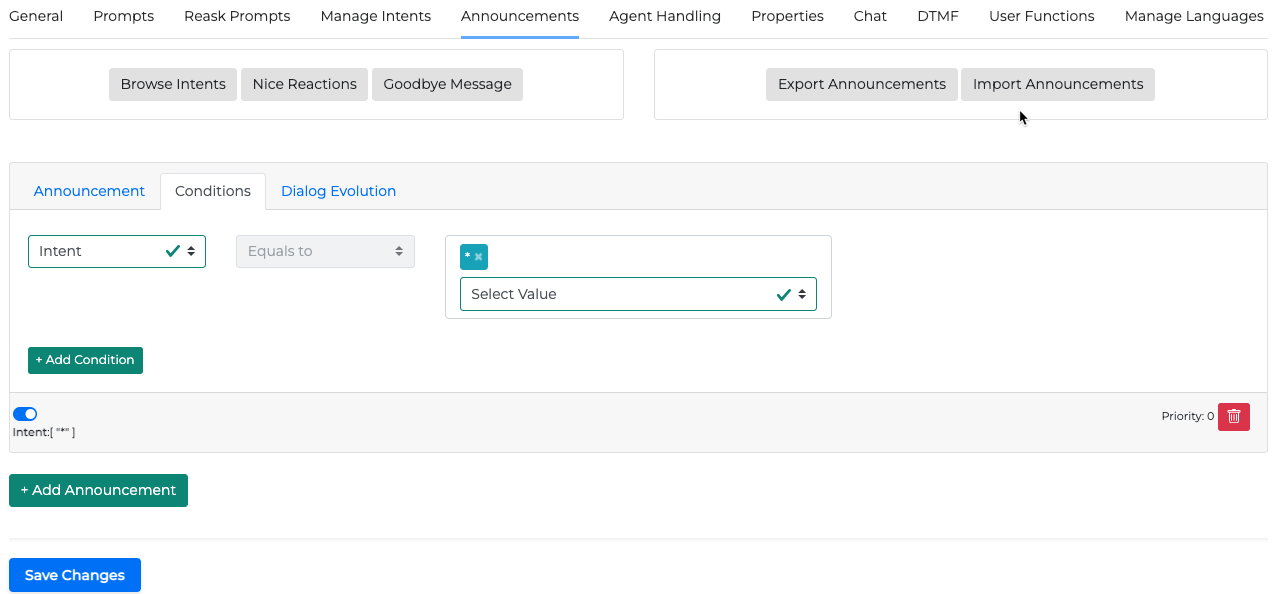Click Export Announcements
1273x594 pixels.
tap(861, 84)
